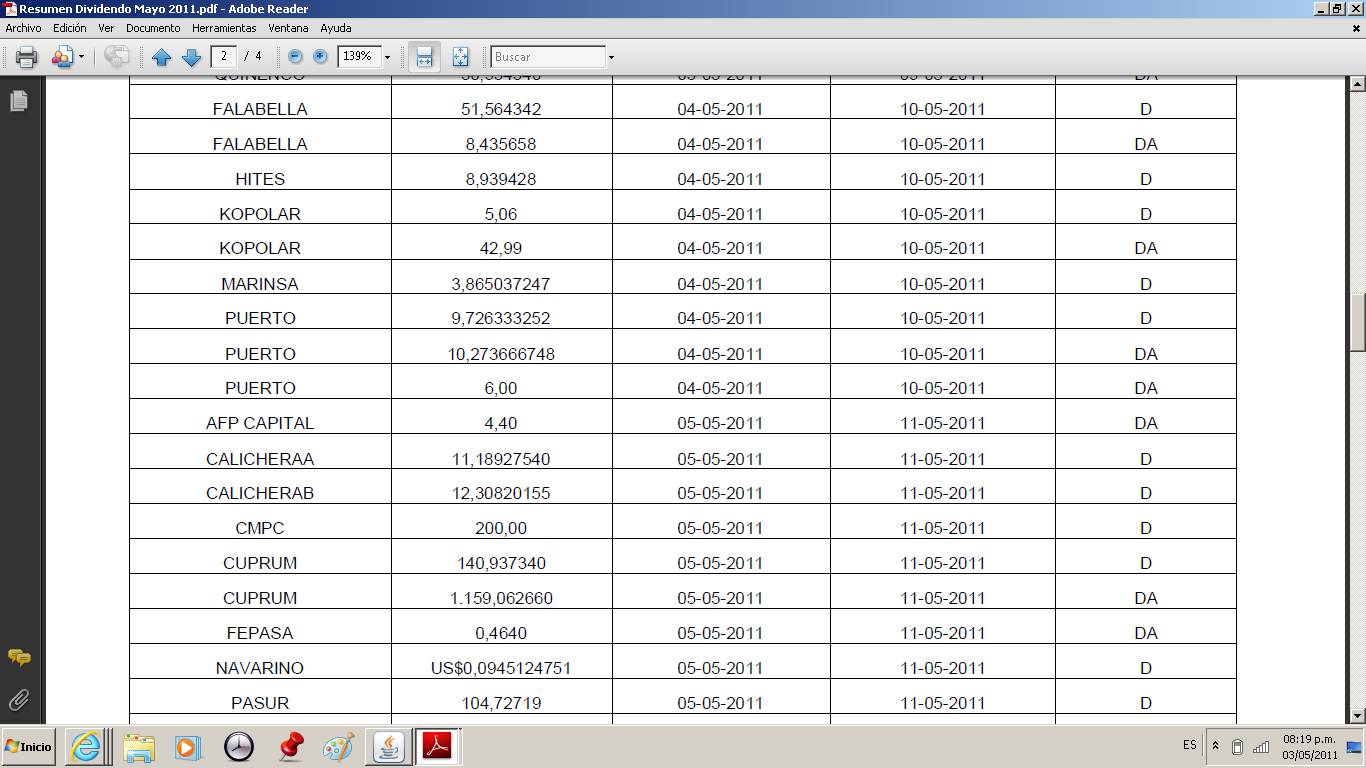This screenshot has width=1366, height=768.
Task: Go to the next page with down arrow
Action: coord(191,57)
